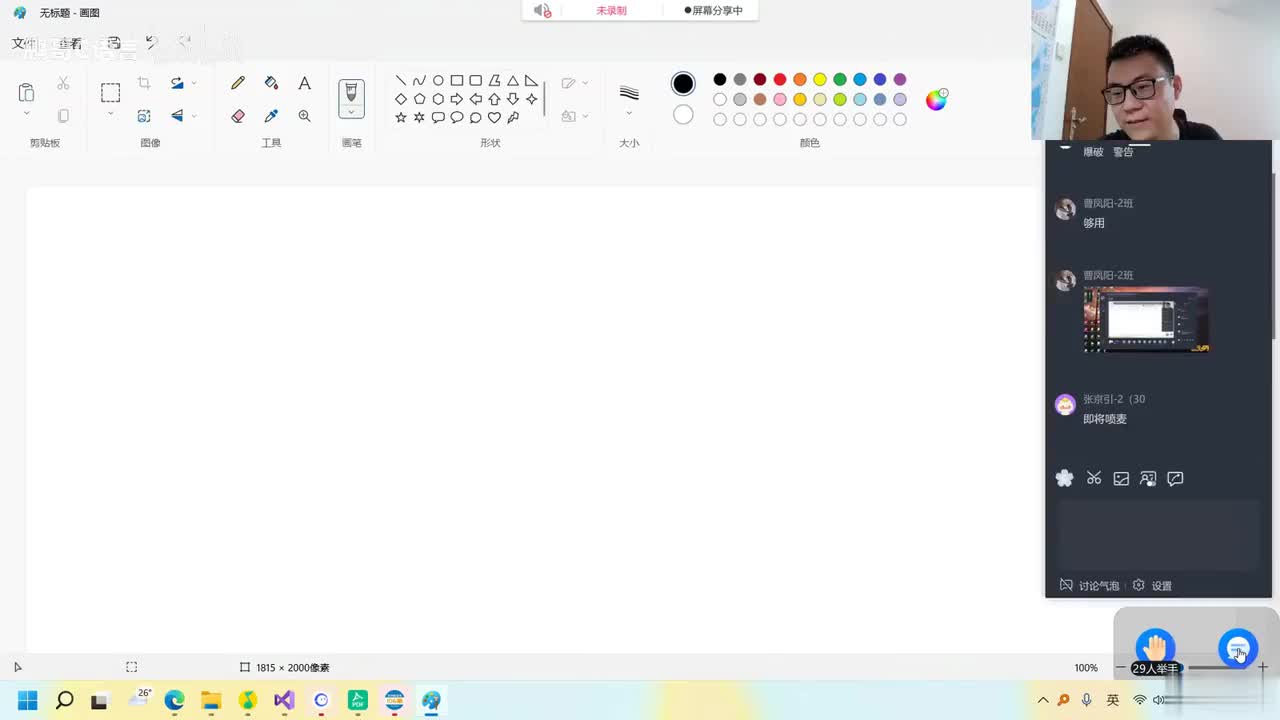The width and height of the screenshot is (1280, 720).
Task: Click the 屏幕分享中 status label
Action: pos(713,10)
